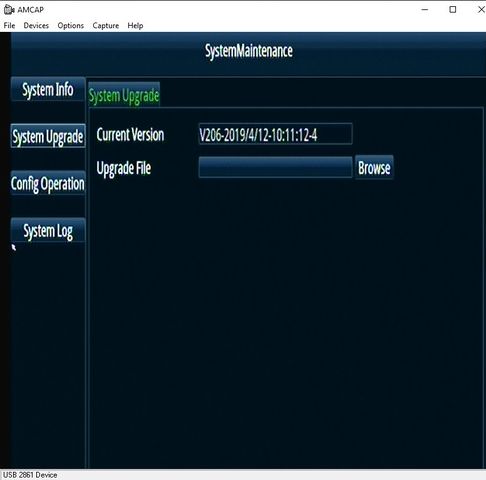Open the Help menu
The width and height of the screenshot is (486, 480).
pos(135,26)
